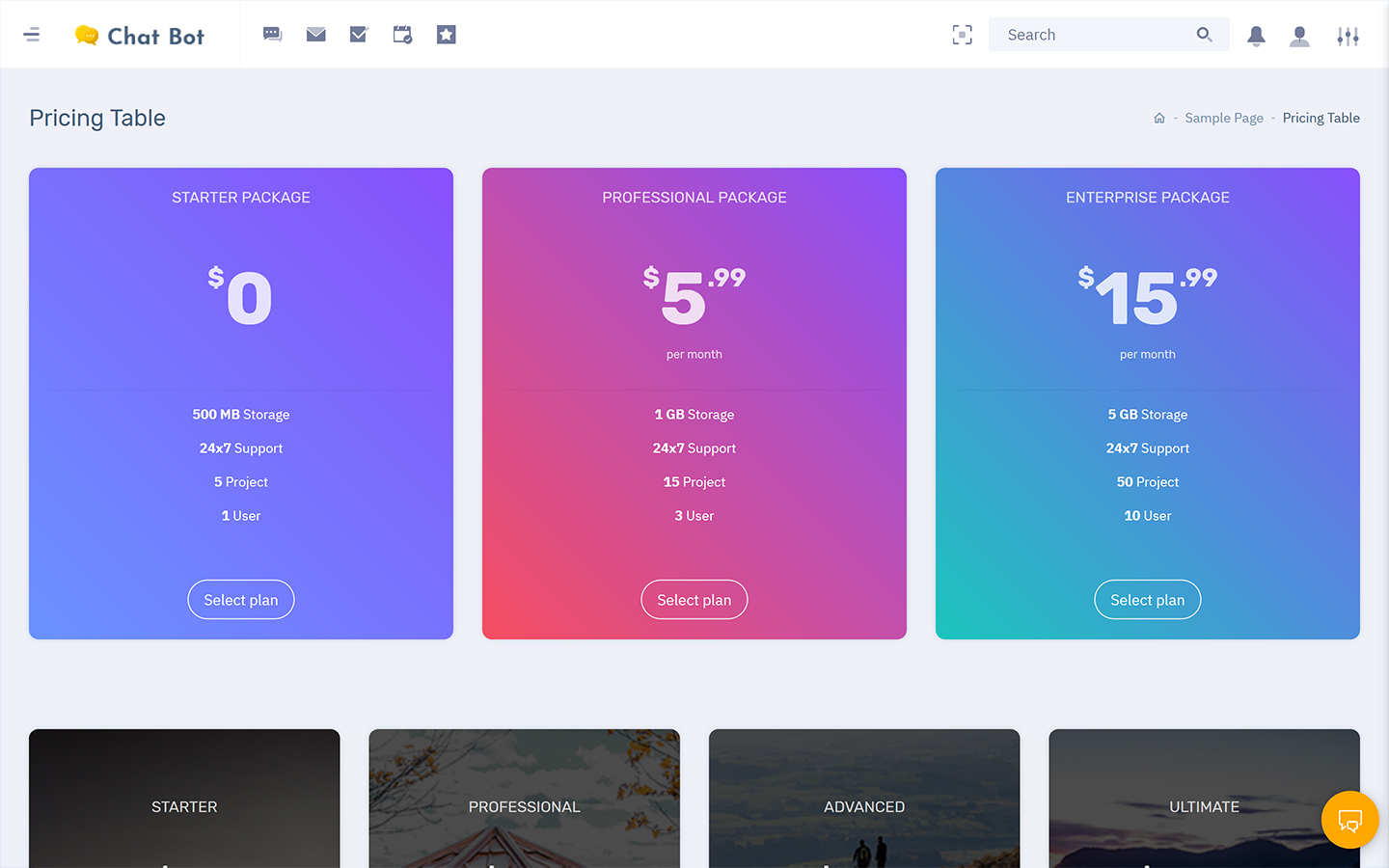Viewport: 1389px width, 868px height.
Task: Click the search magnifier icon
Action: (1204, 35)
